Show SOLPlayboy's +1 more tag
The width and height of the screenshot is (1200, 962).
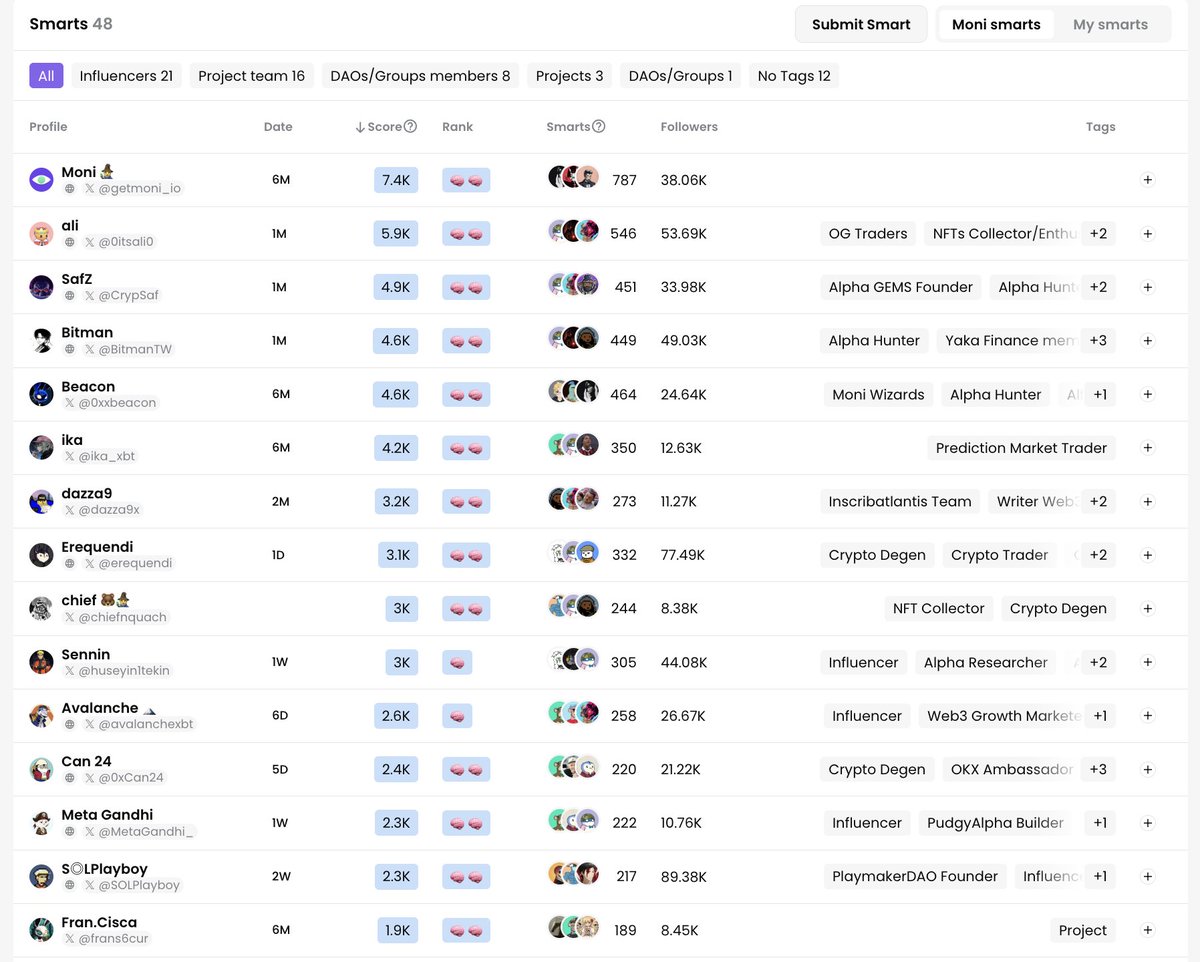(1100, 877)
